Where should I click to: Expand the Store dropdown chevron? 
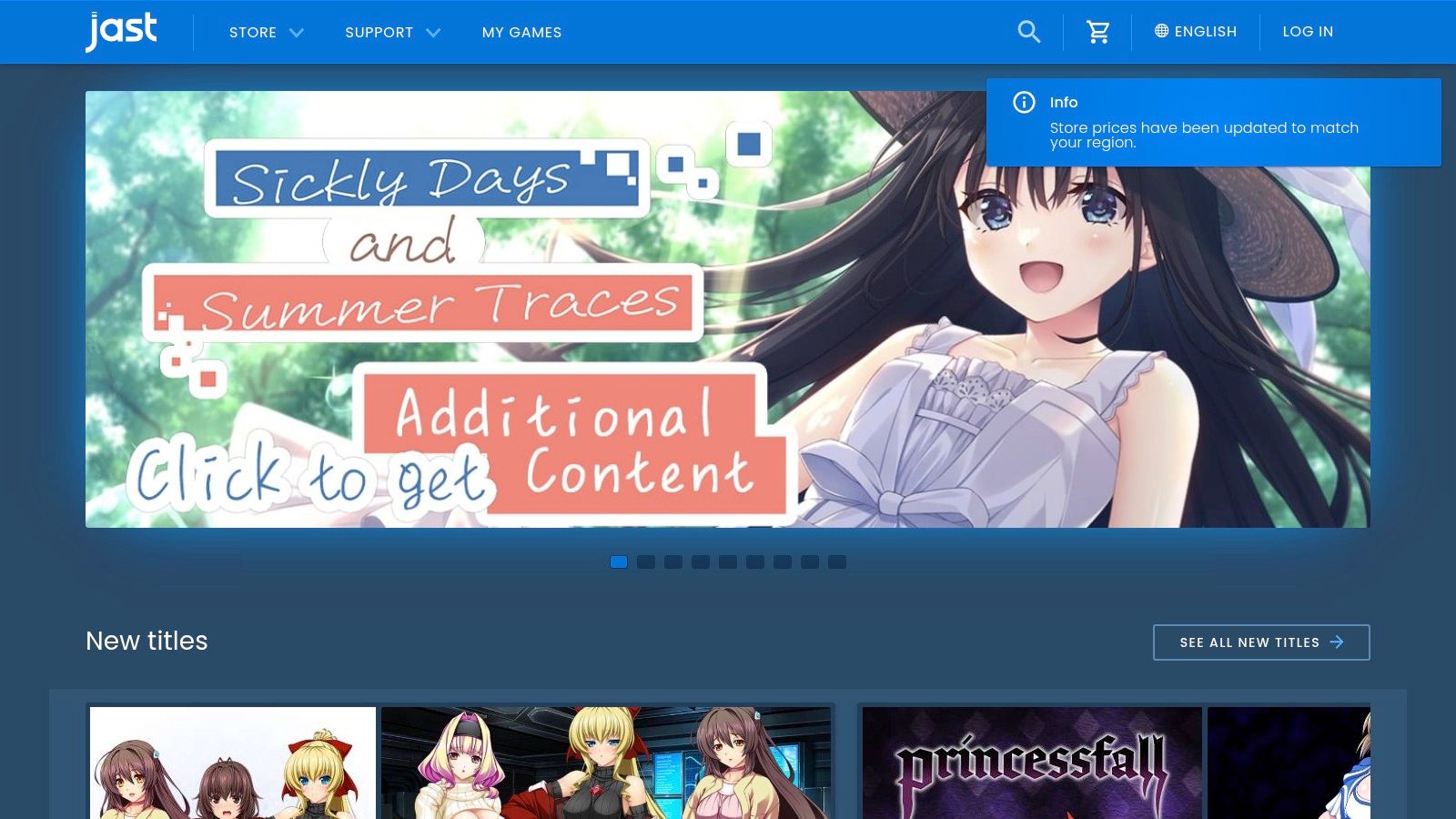click(297, 33)
